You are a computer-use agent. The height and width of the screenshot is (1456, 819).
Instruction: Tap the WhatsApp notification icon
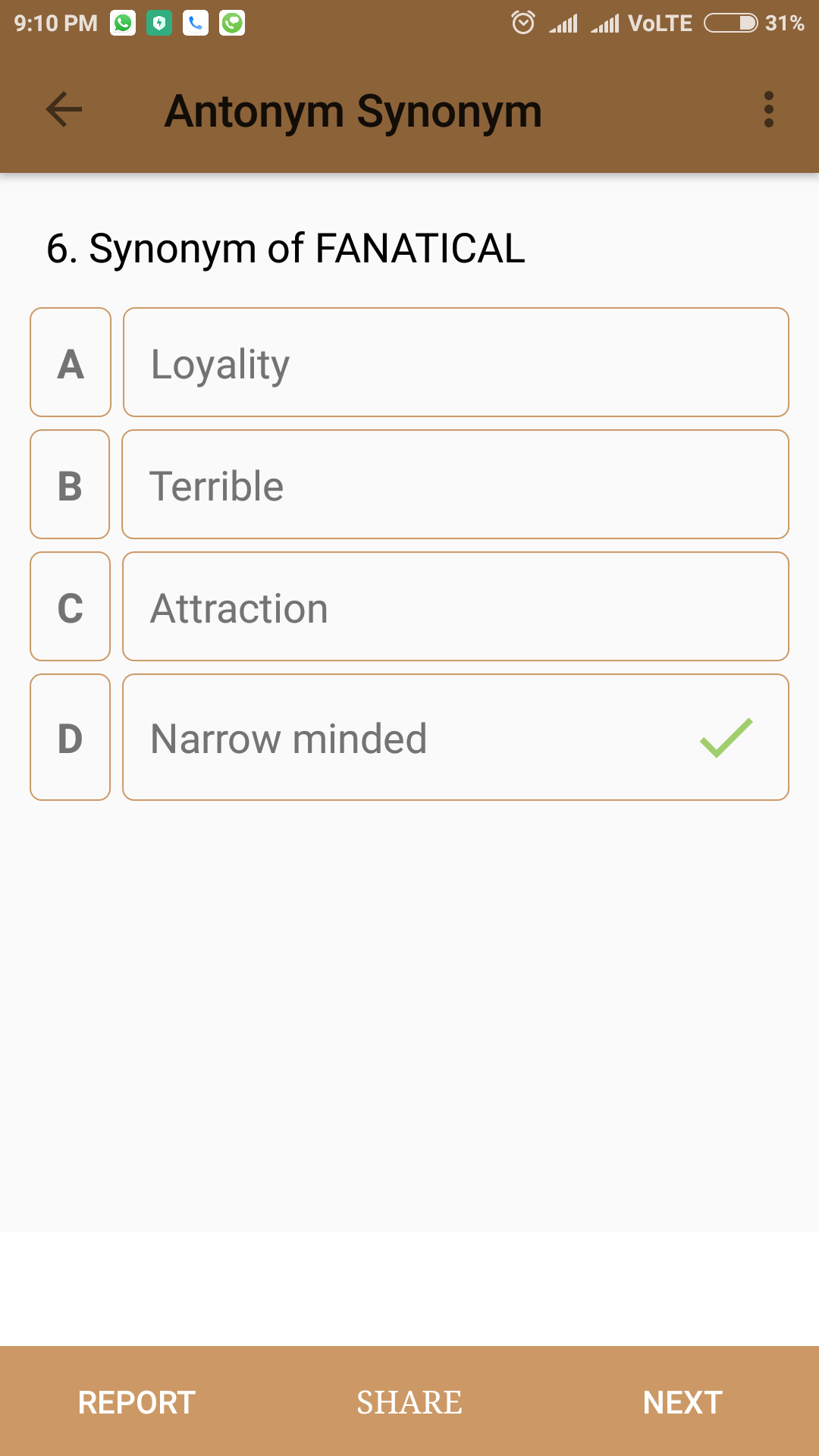coord(123,24)
